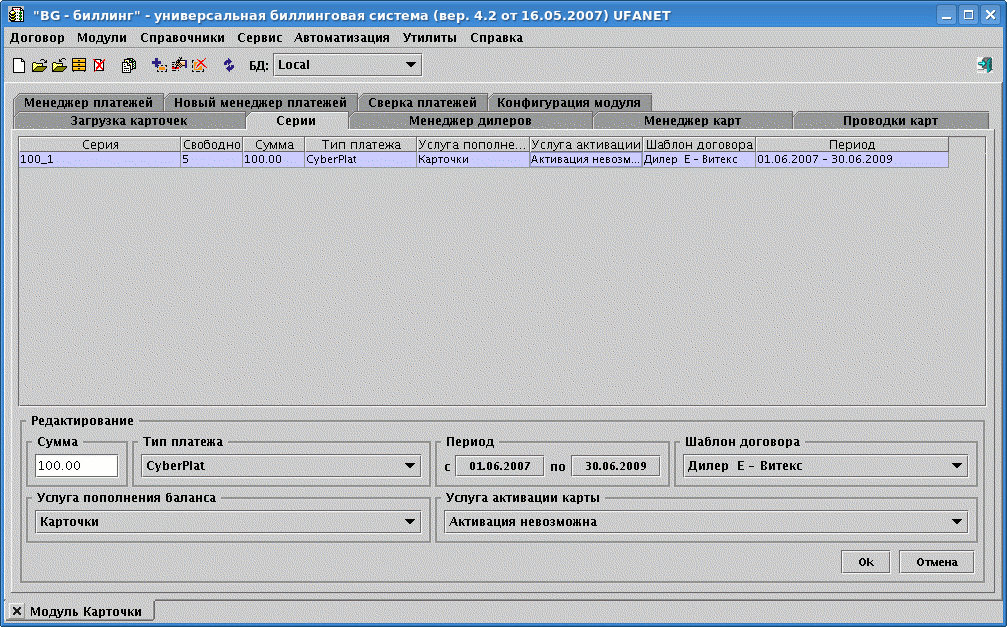The width and height of the screenshot is (1007, 627).
Task: Click the blank page new document icon
Action: pos(18,65)
